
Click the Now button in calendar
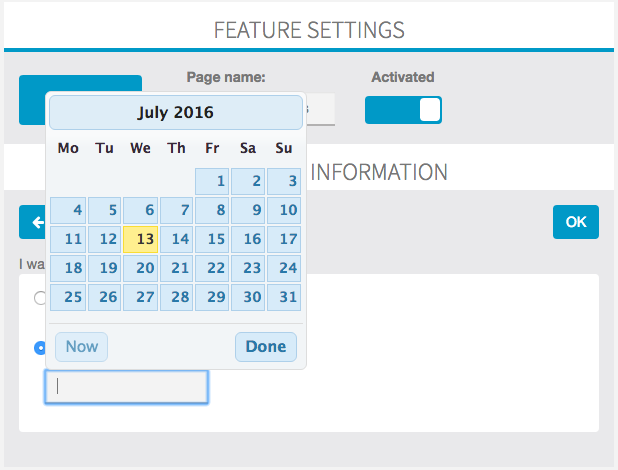click(81, 347)
